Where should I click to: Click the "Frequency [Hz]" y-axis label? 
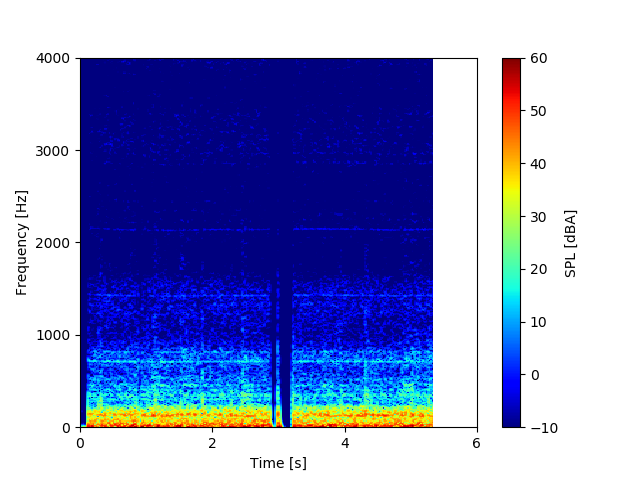[22, 242]
